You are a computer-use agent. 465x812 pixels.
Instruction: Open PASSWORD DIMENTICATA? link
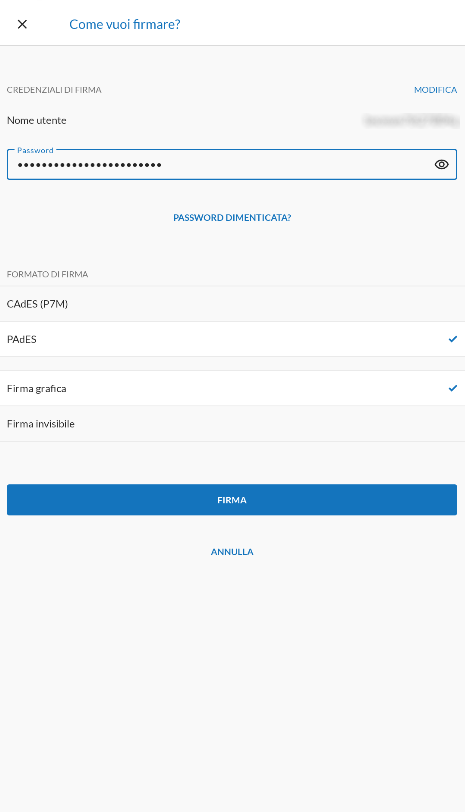(x=232, y=218)
